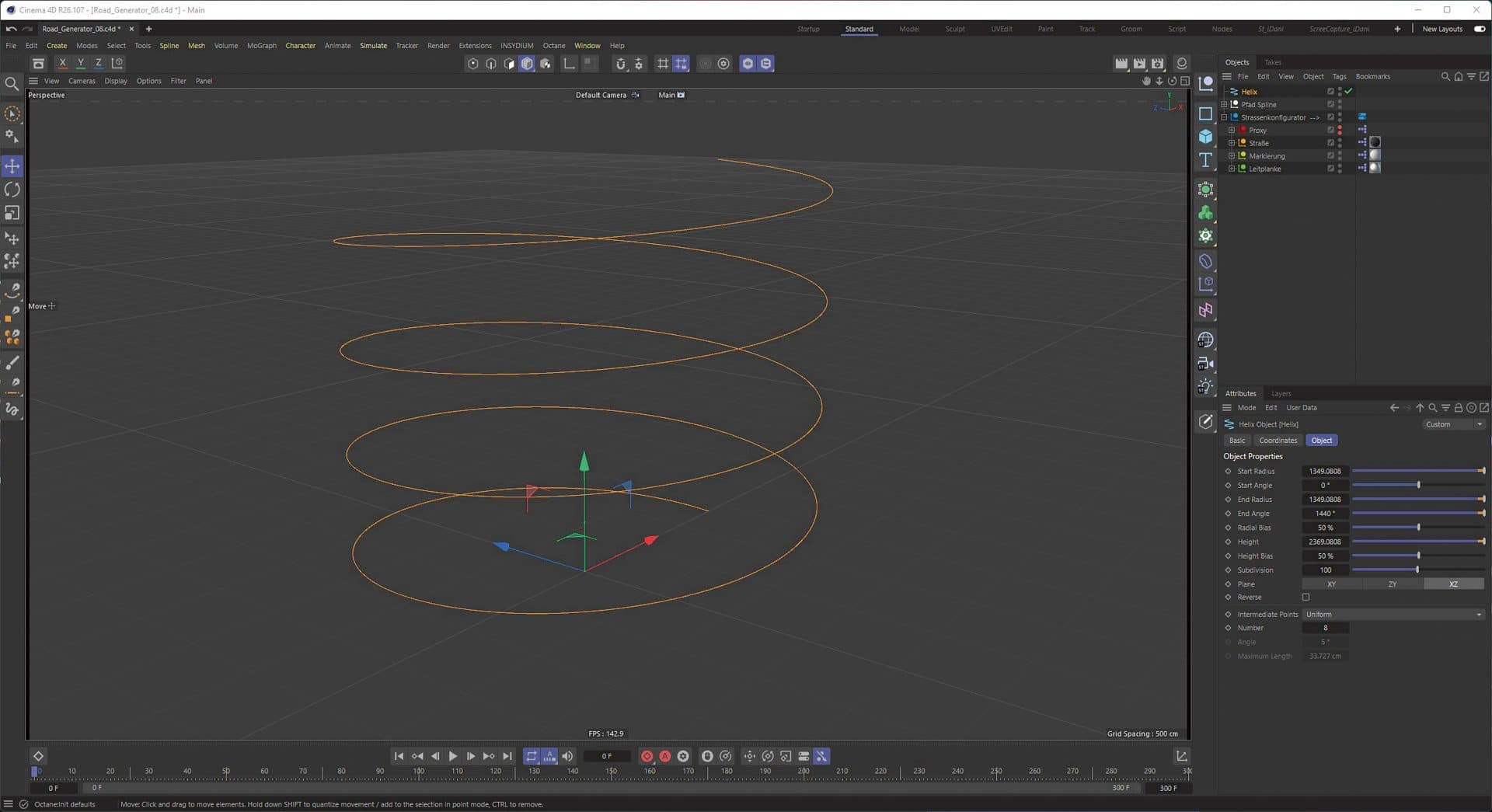Click the Layers tab next to Attributes
Screen dimensions: 1492x812
coord(1281,393)
